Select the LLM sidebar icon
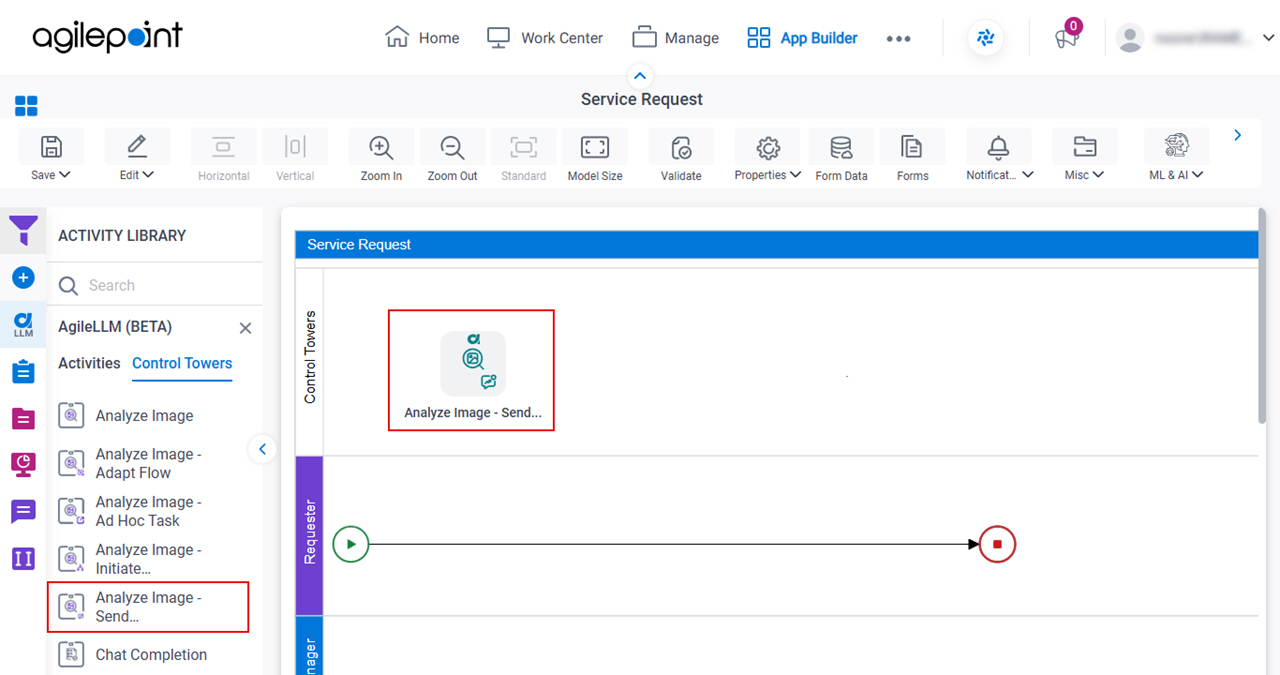This screenshot has height=675, width=1280. tap(23, 324)
